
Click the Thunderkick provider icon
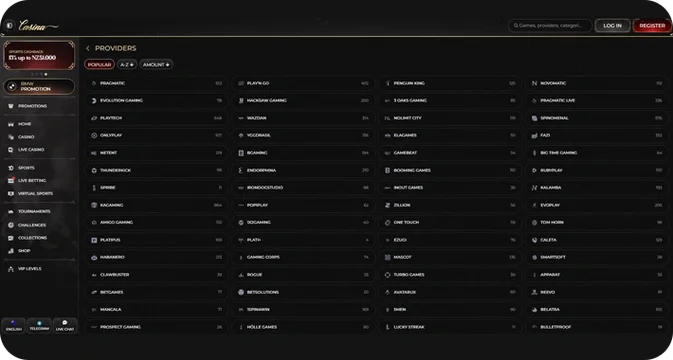(x=94, y=170)
